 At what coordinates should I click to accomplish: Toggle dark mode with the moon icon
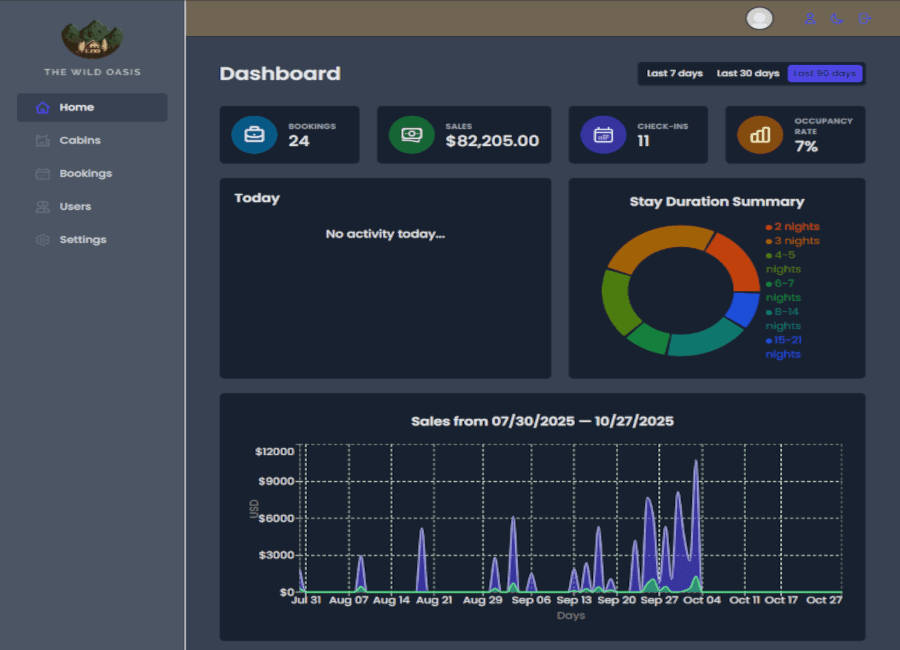[838, 18]
